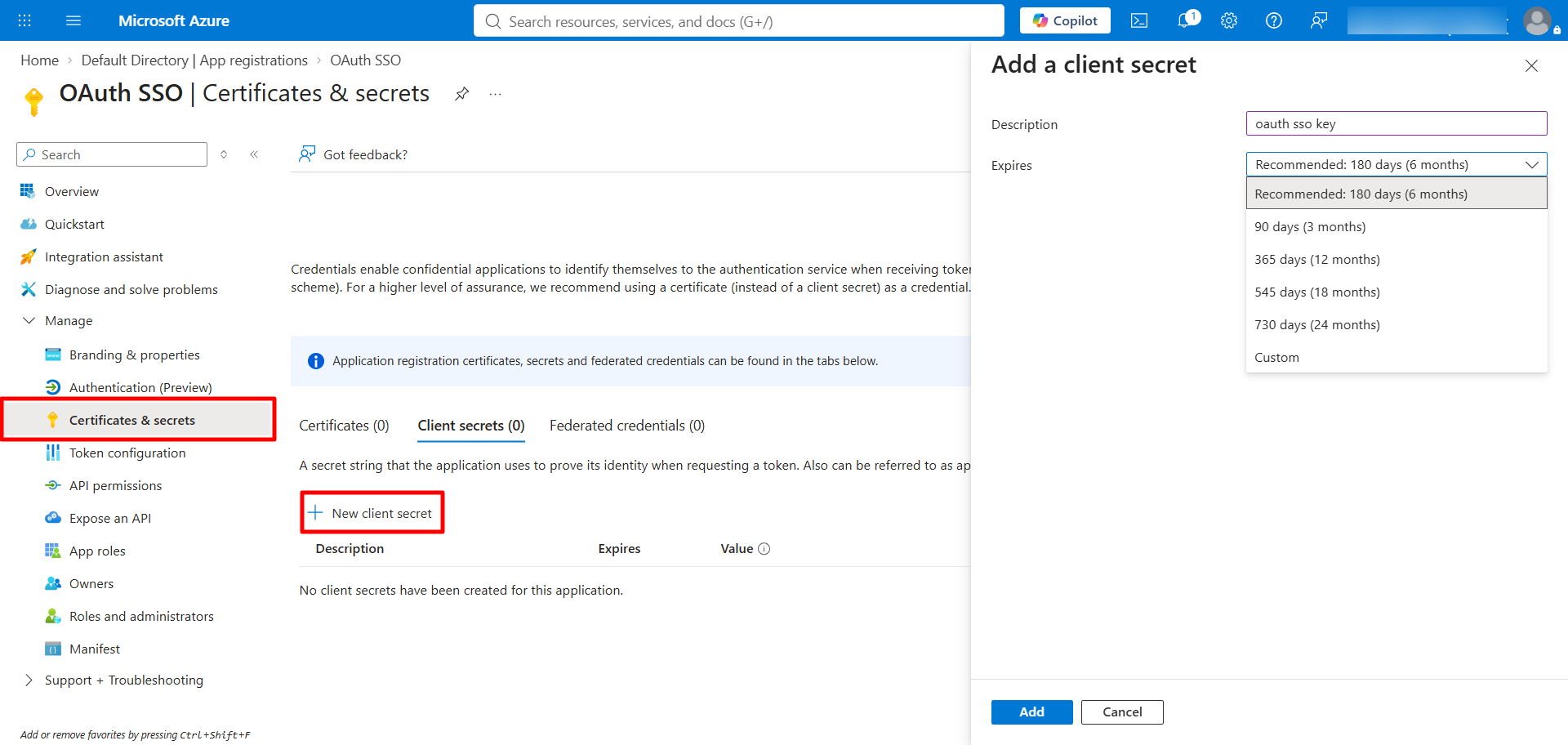Choose 545 days (18 months) expiry
This screenshot has height=745, width=1568.
[1396, 292]
